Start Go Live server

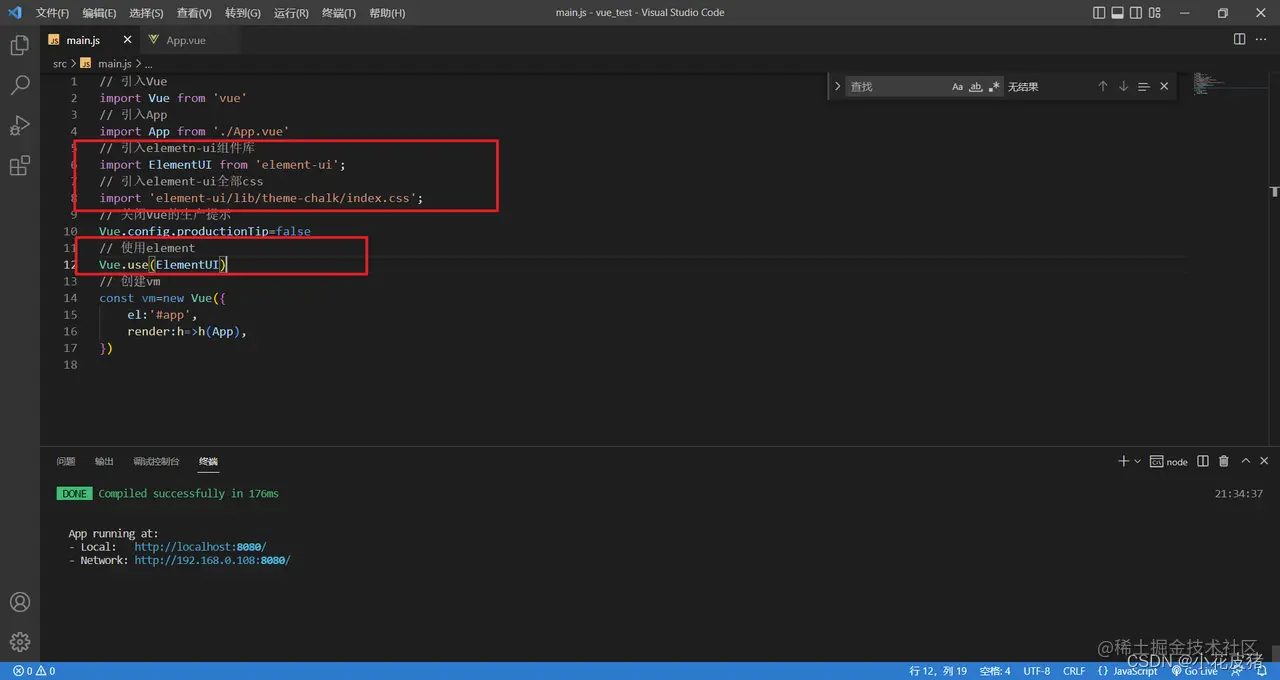coord(1194,671)
